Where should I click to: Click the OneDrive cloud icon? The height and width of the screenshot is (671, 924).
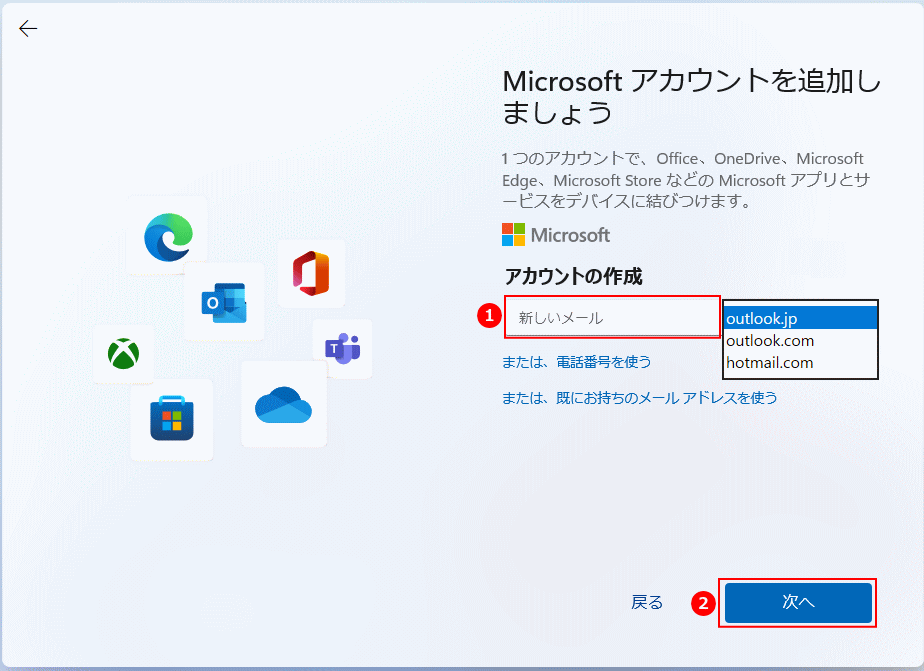pos(284,404)
